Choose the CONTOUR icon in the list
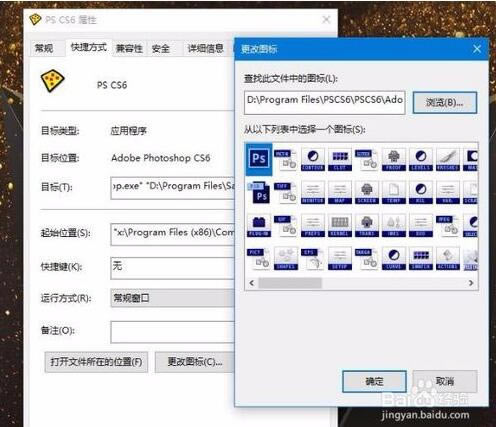Image resolution: width=496 pixels, height=427 pixels. [313, 160]
